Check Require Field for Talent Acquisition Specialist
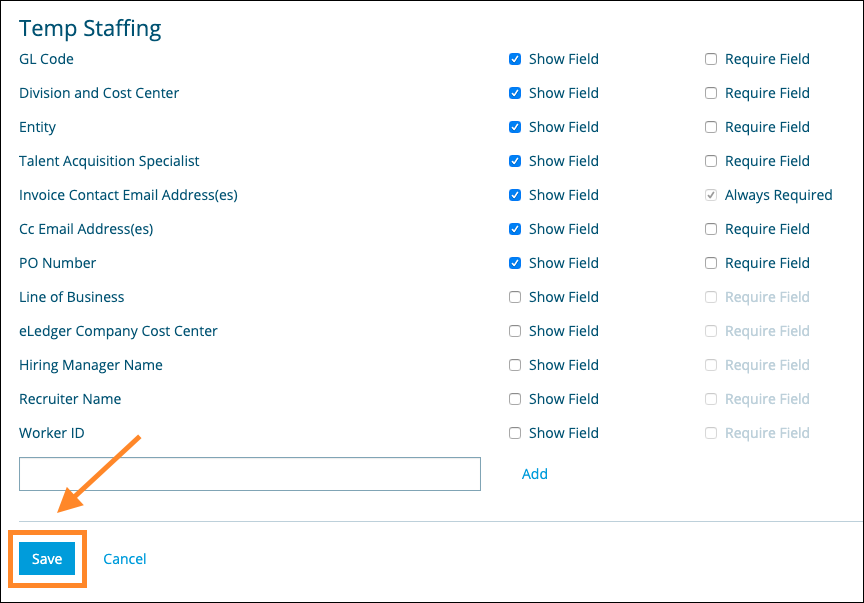The height and width of the screenshot is (603, 864). click(711, 161)
